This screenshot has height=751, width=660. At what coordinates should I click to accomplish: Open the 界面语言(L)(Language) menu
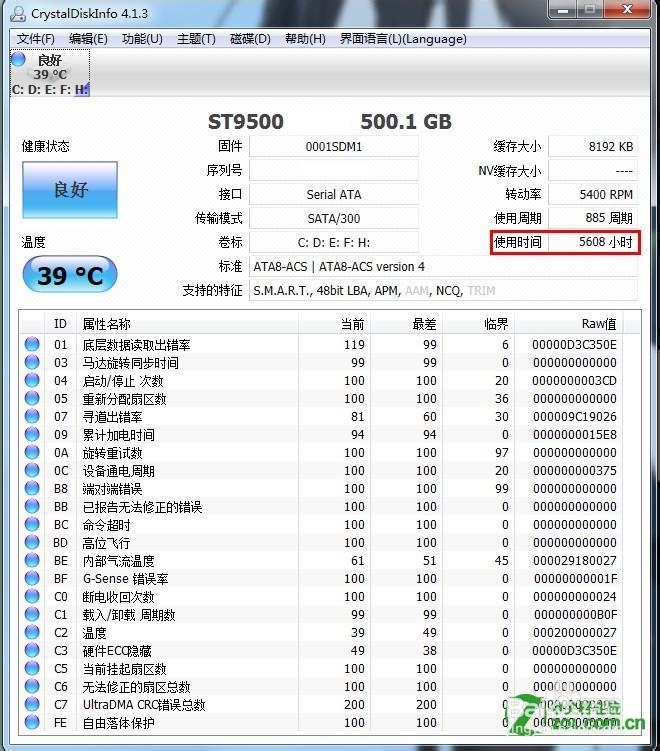403,39
